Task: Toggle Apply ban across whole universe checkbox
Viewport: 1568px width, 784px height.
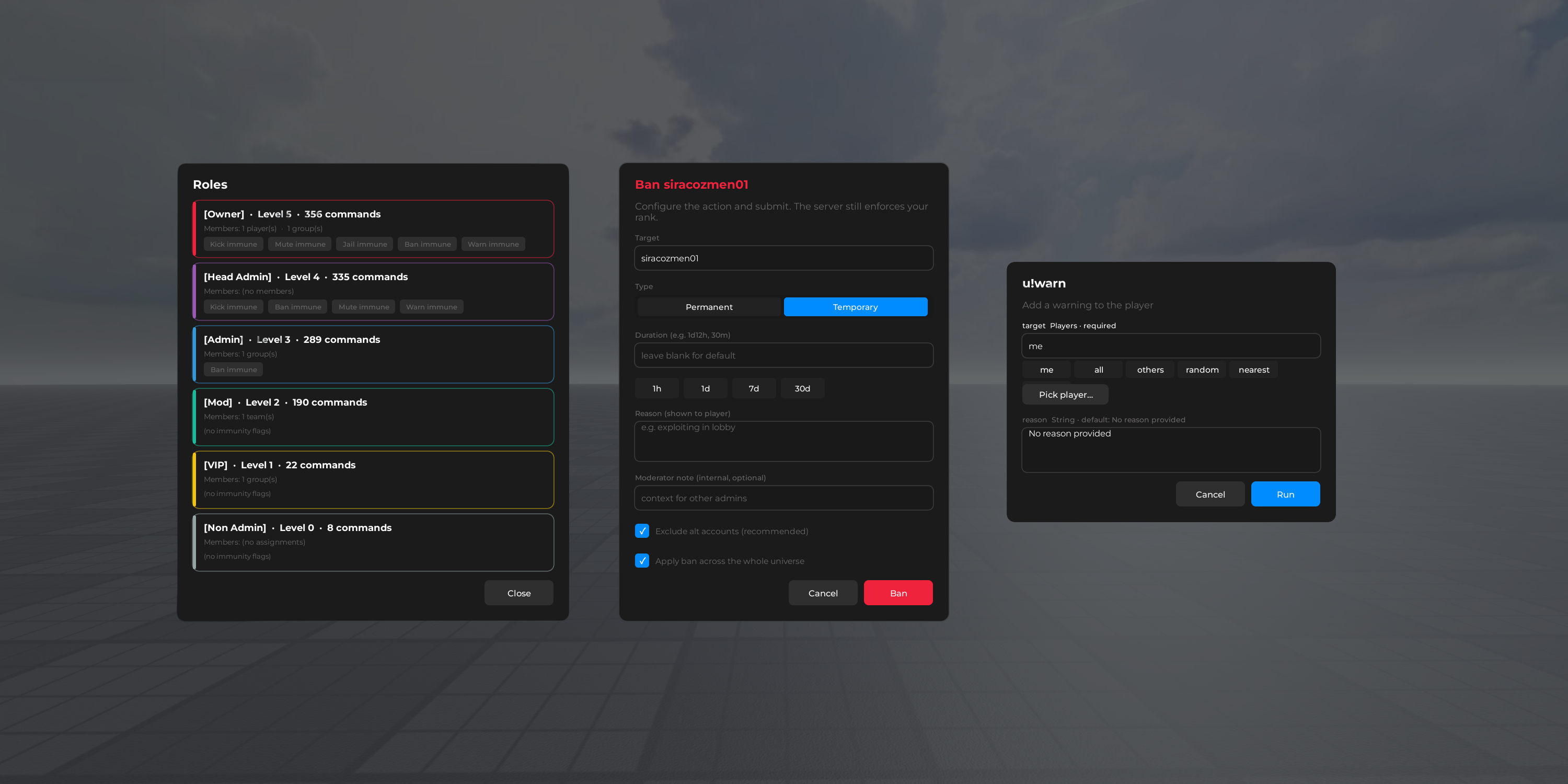Action: [x=641, y=561]
